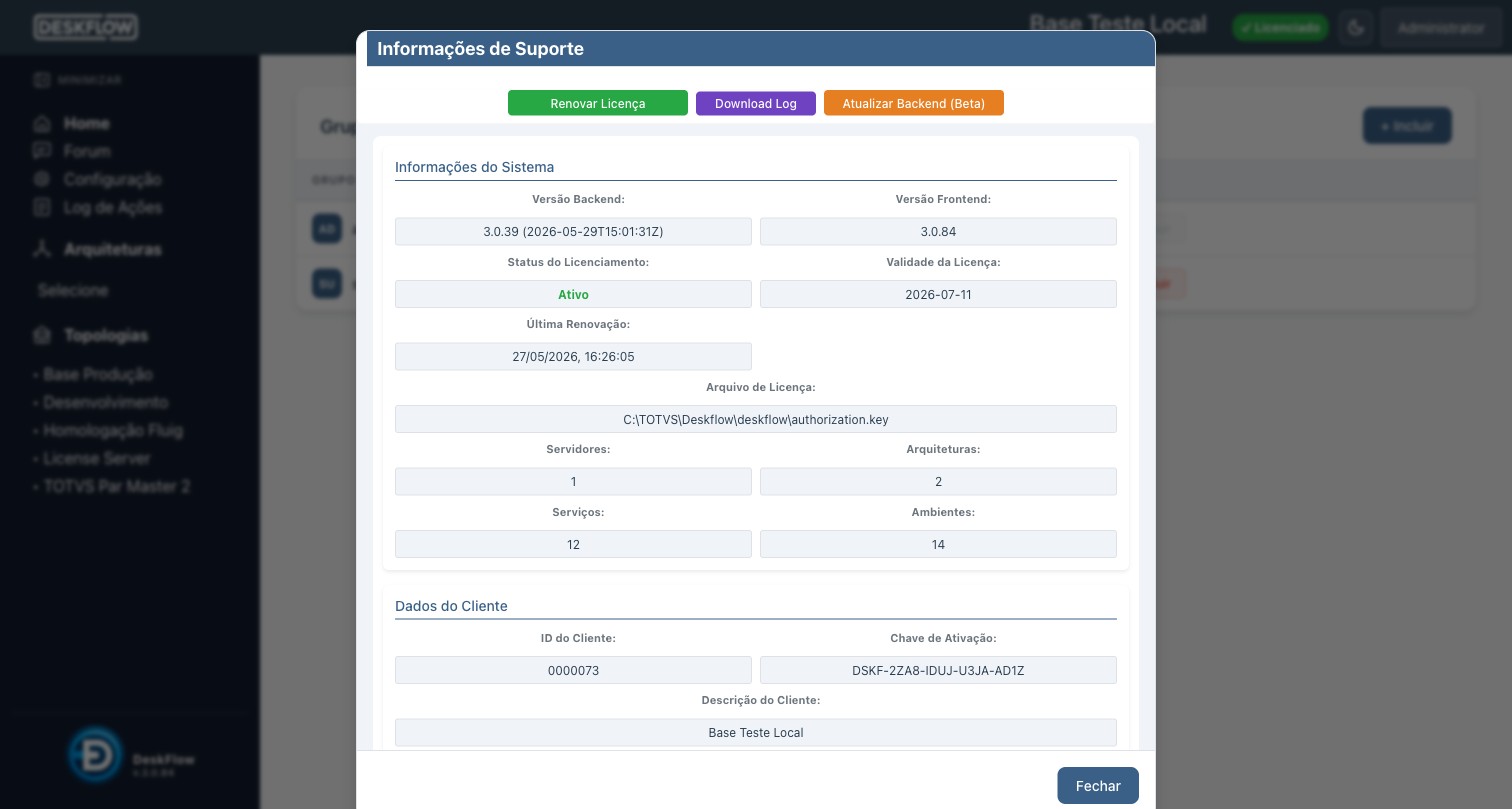Click the Arquiteturas icon in sidebar
1512x809 pixels.
(x=42, y=249)
